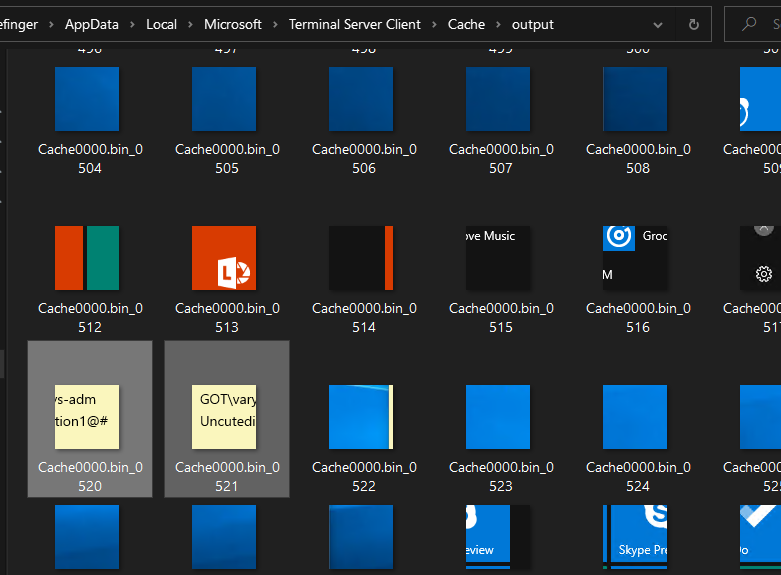This screenshot has width=781, height=575.
Task: Click file name Cache0000.bin_0504
Action: point(90,159)
